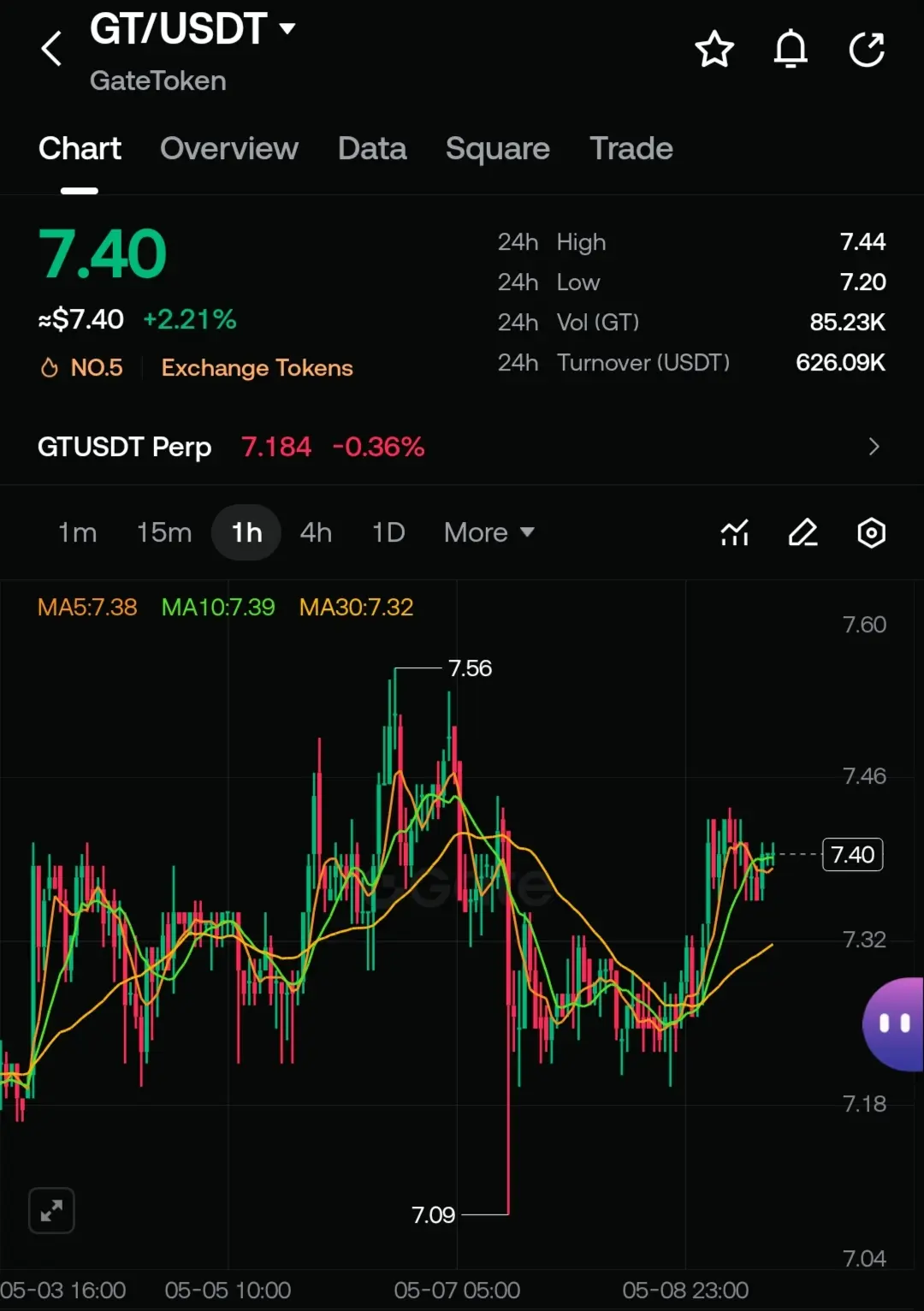Select the 4h timeframe
The width and height of the screenshot is (924, 1311).
[316, 532]
